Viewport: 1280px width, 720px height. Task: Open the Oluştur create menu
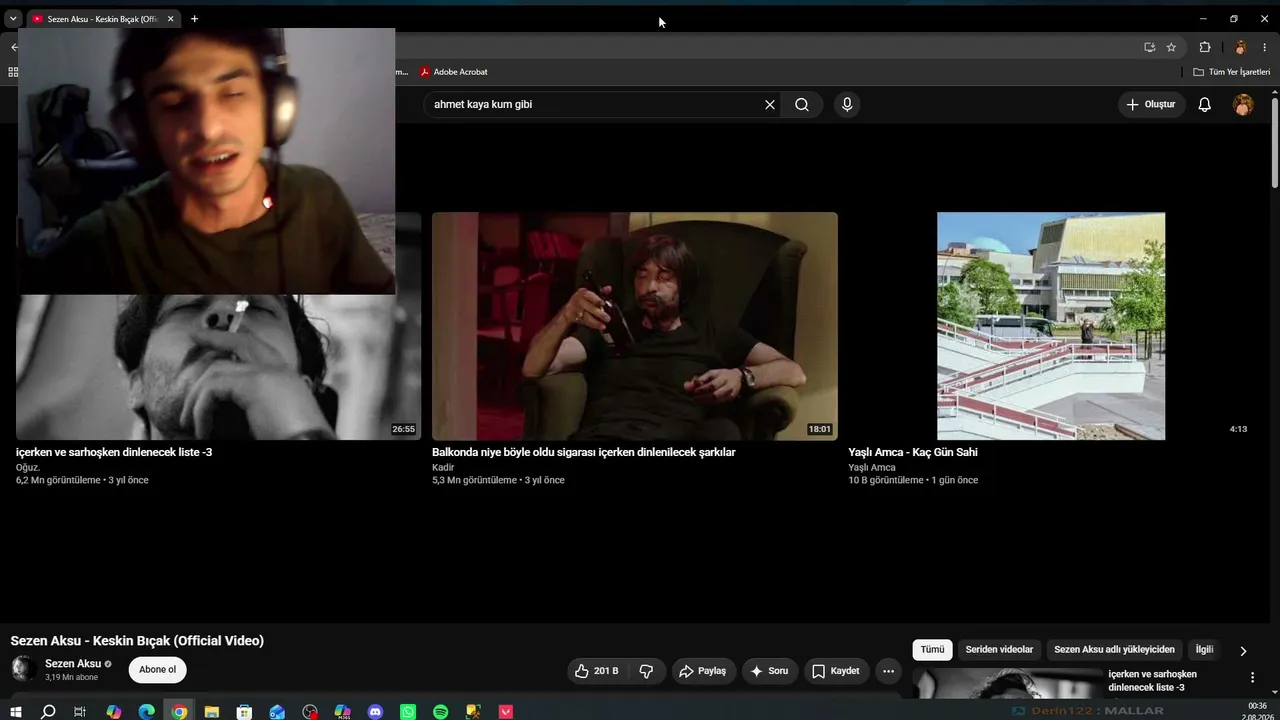(x=1151, y=104)
